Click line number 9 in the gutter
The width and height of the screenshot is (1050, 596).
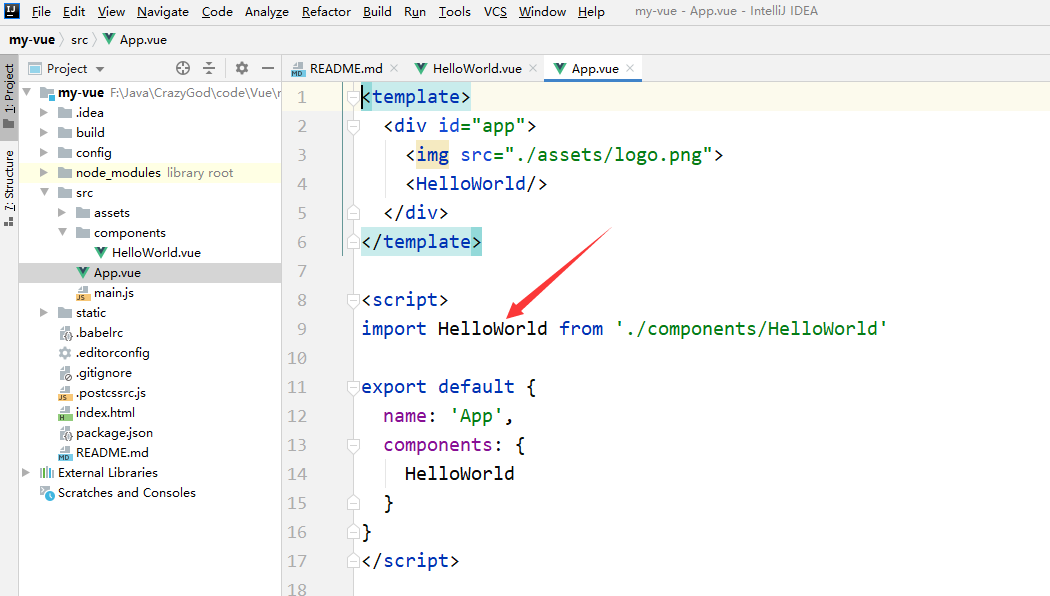pyautogui.click(x=302, y=329)
